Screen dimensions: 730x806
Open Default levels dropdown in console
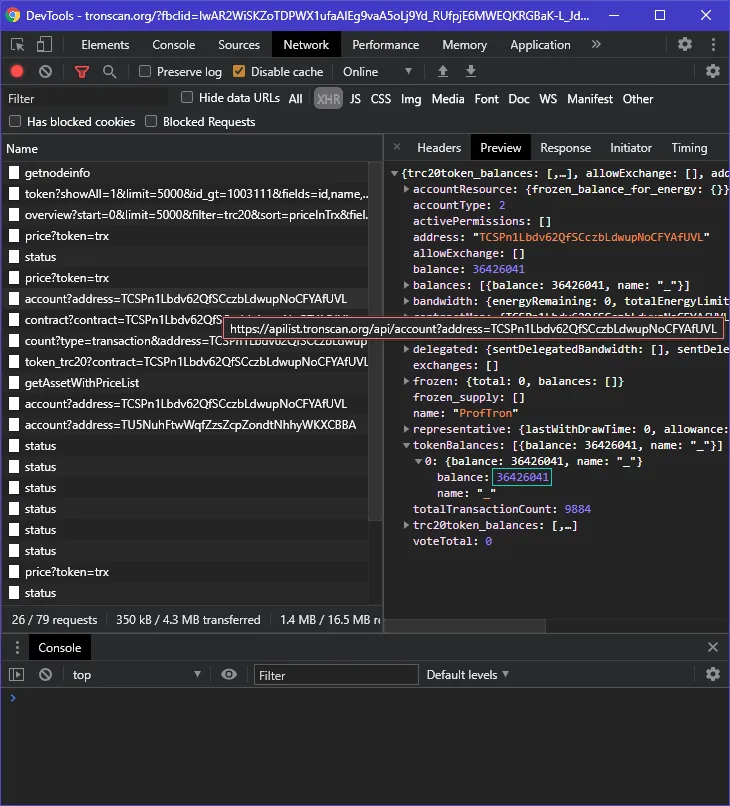[467, 674]
